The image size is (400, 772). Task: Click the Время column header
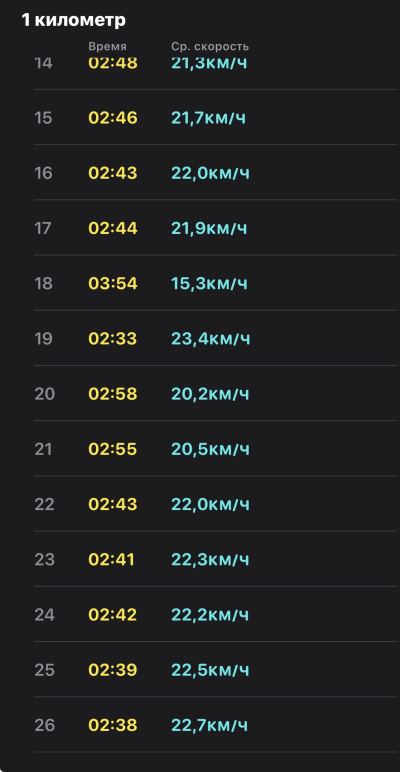tap(107, 47)
